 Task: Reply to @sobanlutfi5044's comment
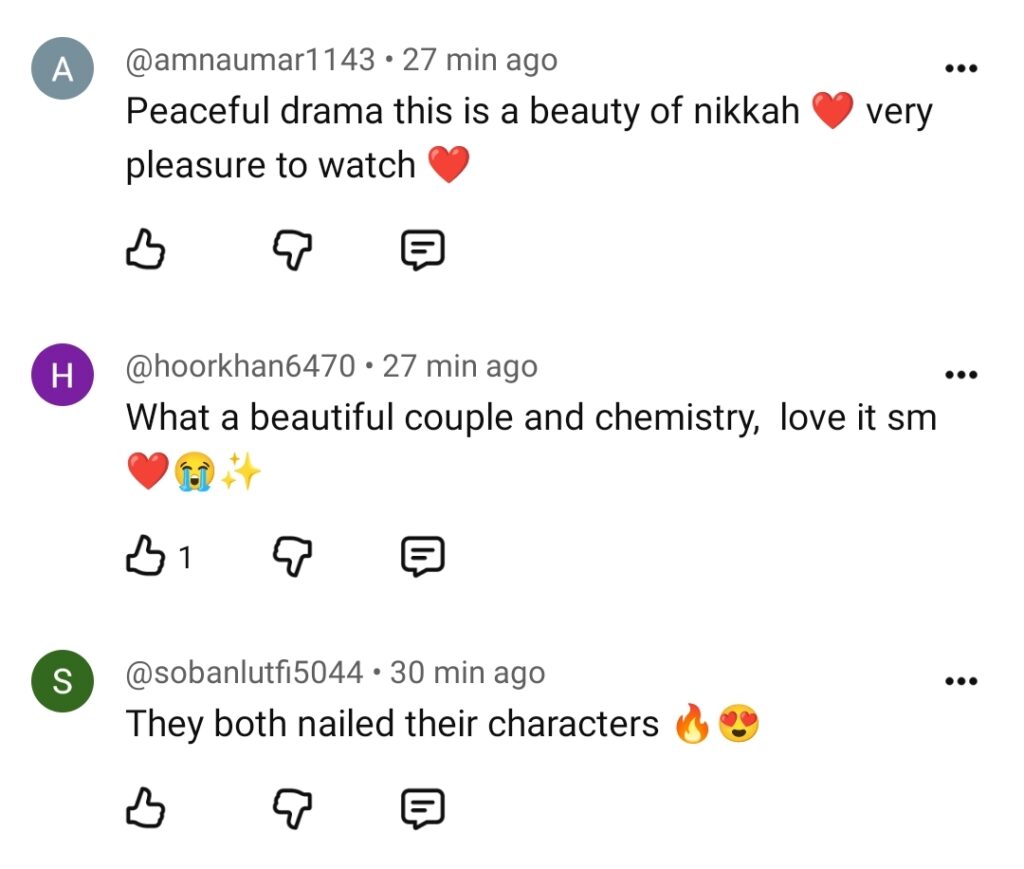pyautogui.click(x=423, y=809)
